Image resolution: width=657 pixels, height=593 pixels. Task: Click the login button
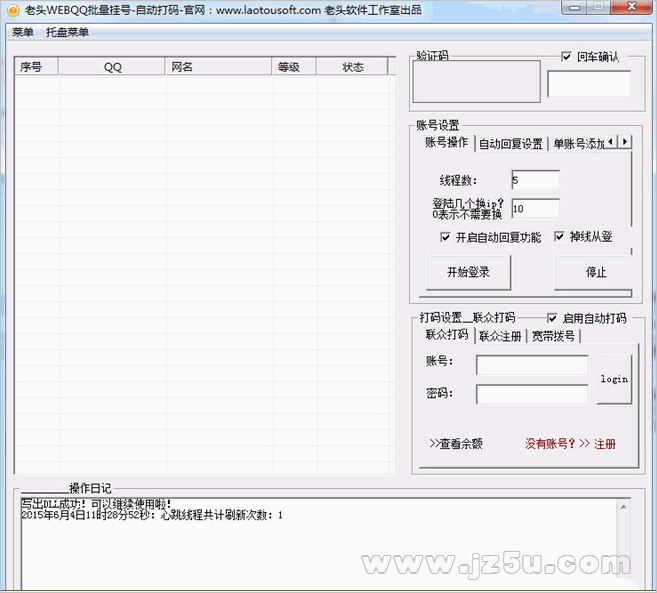(614, 379)
